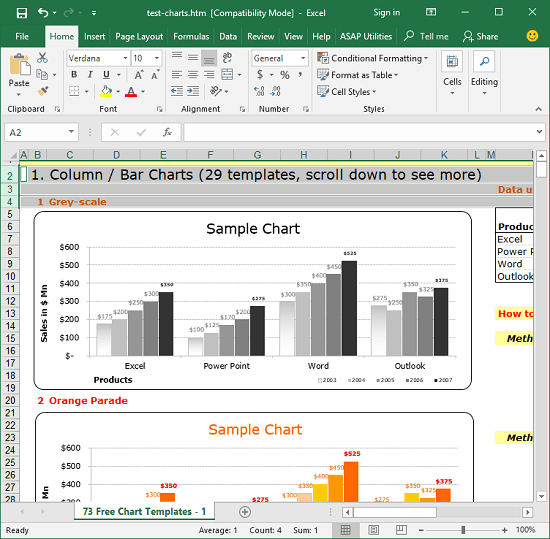This screenshot has height=539, width=550.
Task: Switch to Page Layout view
Action: 374,530
